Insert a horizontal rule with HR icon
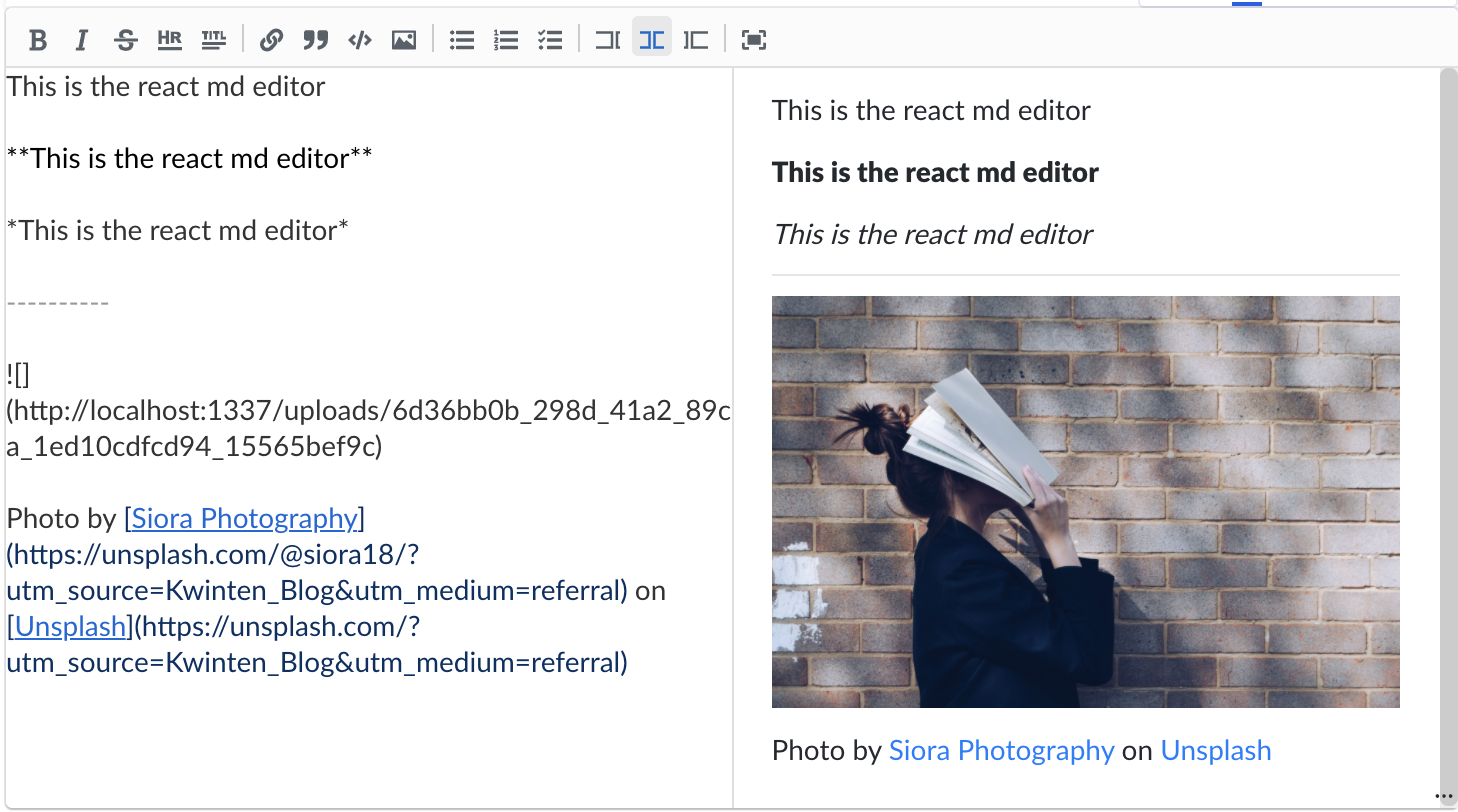Image resolution: width=1458 pixels, height=812 pixels. 169,40
